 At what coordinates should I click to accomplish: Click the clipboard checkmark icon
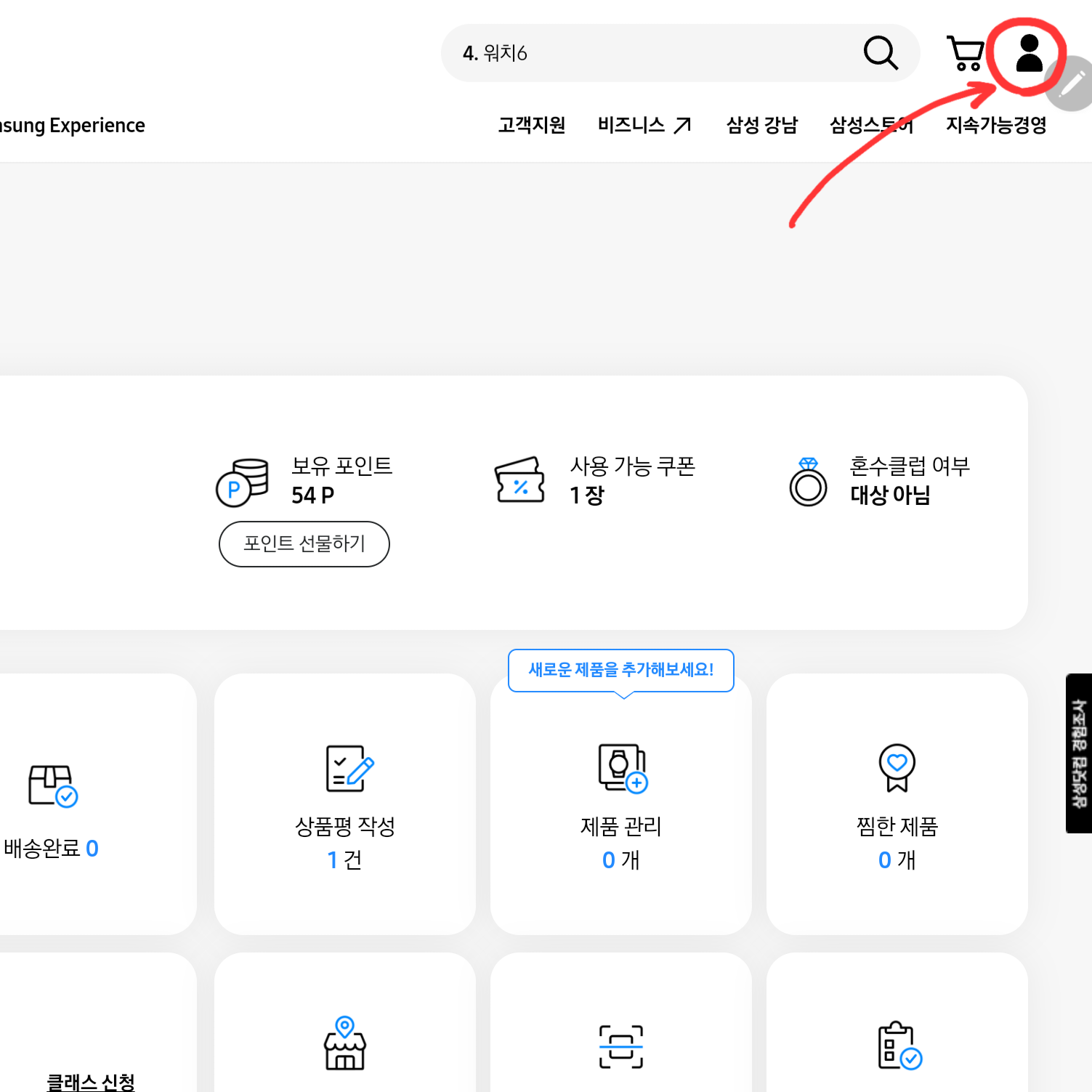point(899,1046)
